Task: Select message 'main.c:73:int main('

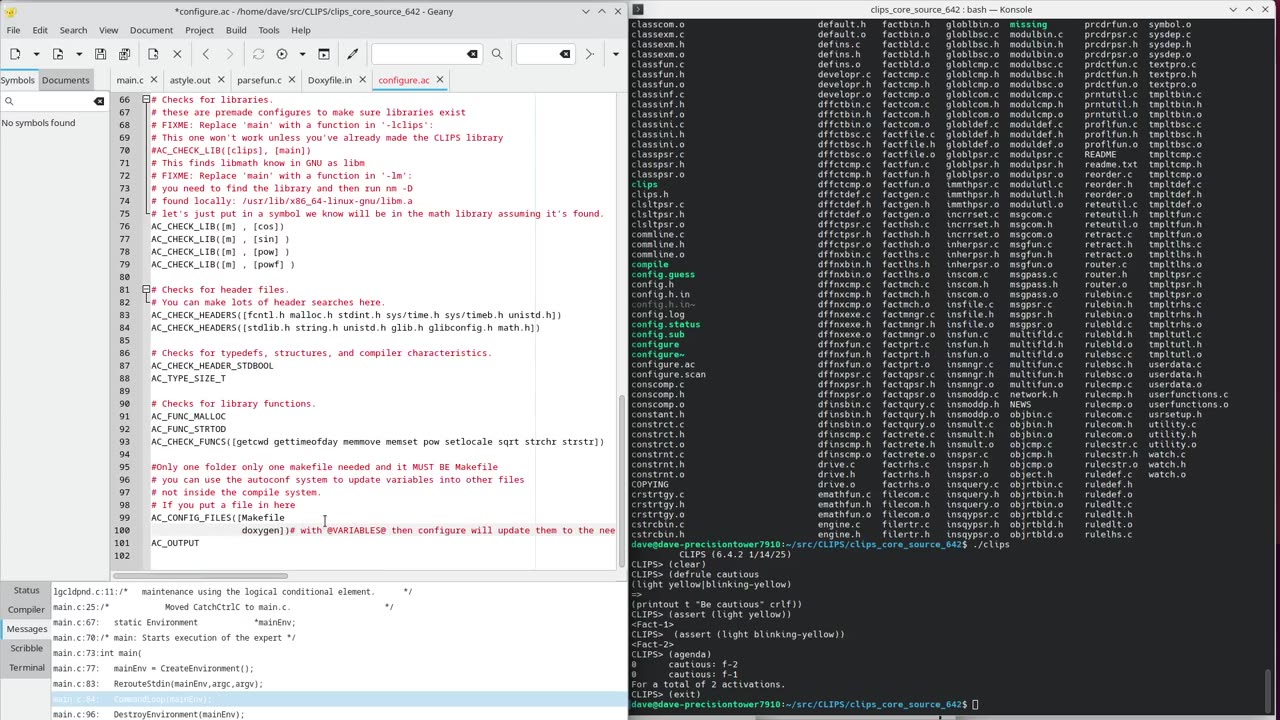Action: click(x=339, y=653)
